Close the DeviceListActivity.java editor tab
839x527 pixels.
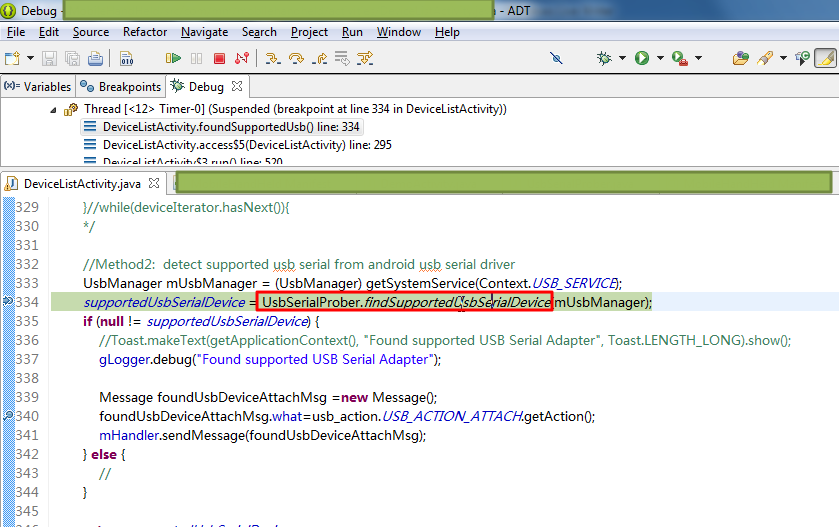[154, 183]
